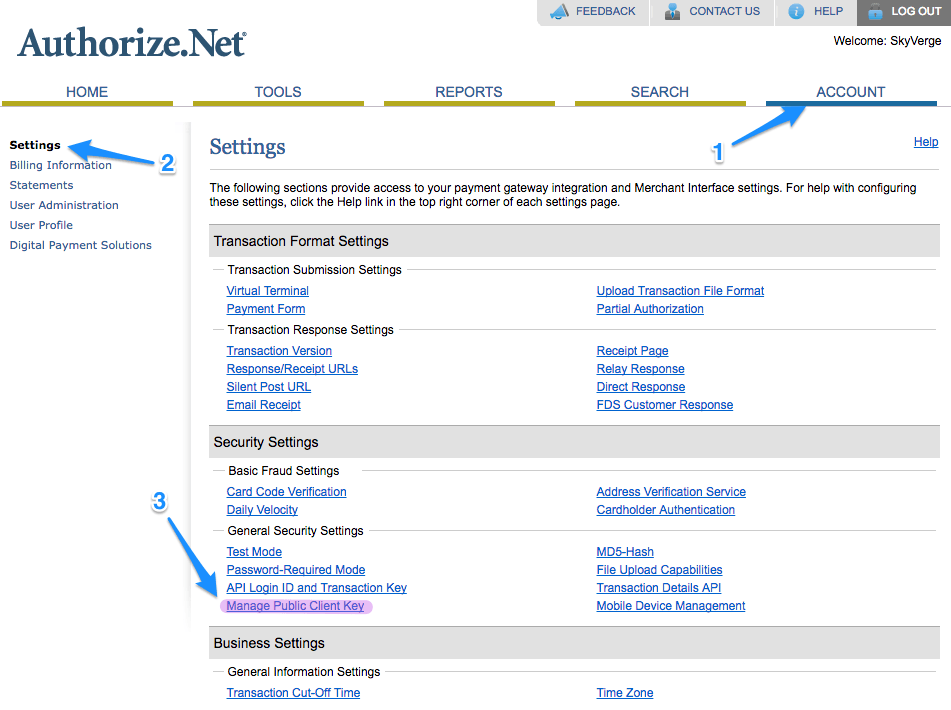Click the Help info icon

[x=796, y=12]
